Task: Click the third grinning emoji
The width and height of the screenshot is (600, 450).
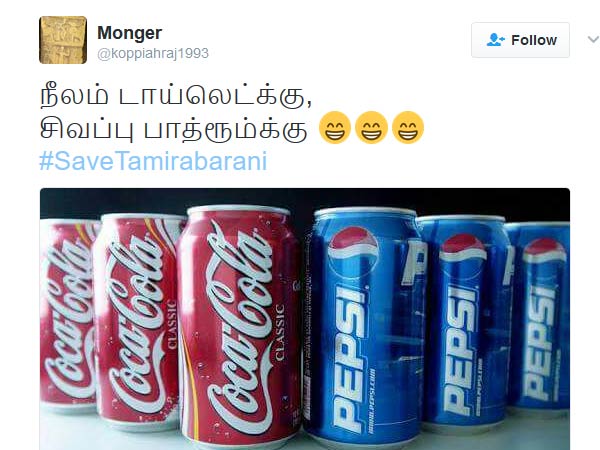Action: tap(408, 127)
